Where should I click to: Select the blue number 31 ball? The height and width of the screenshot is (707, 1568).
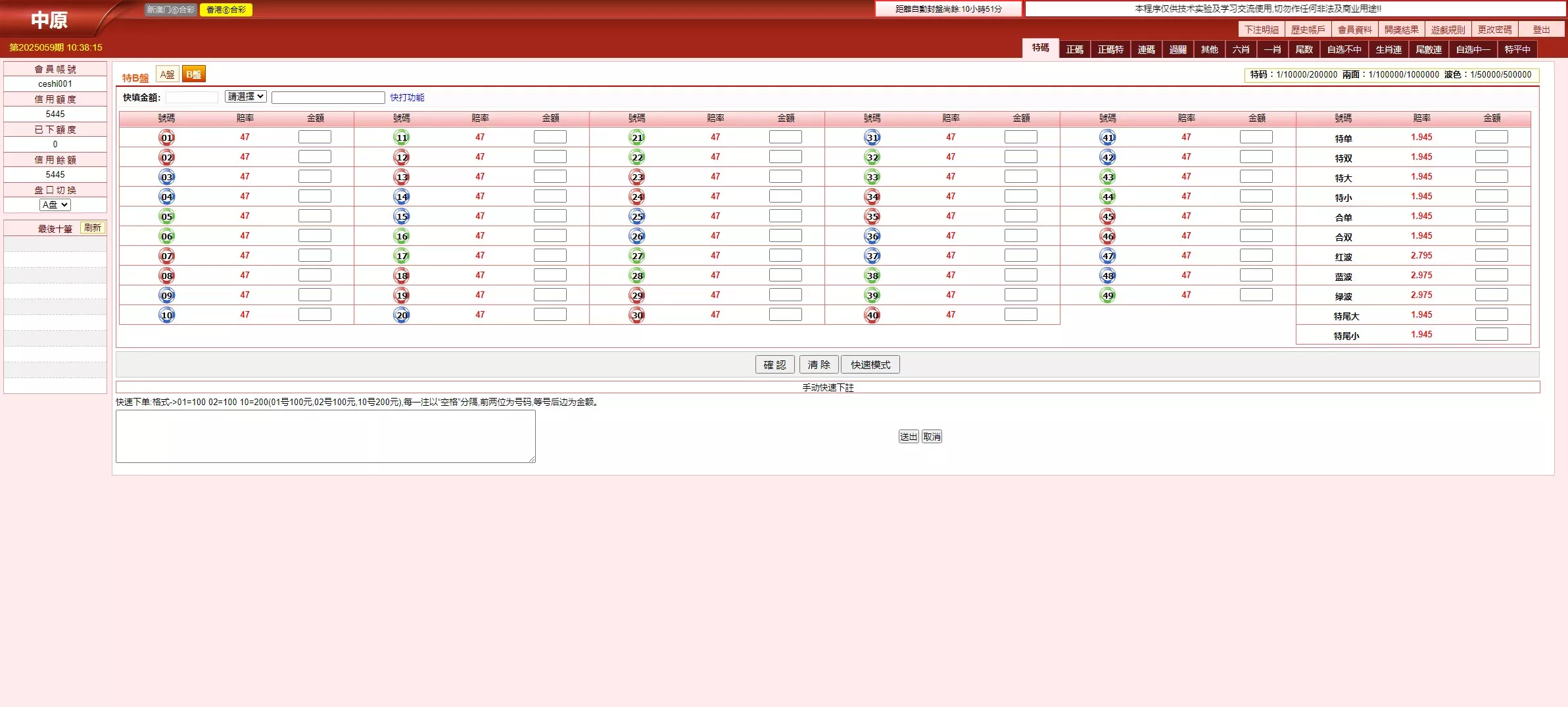point(872,137)
